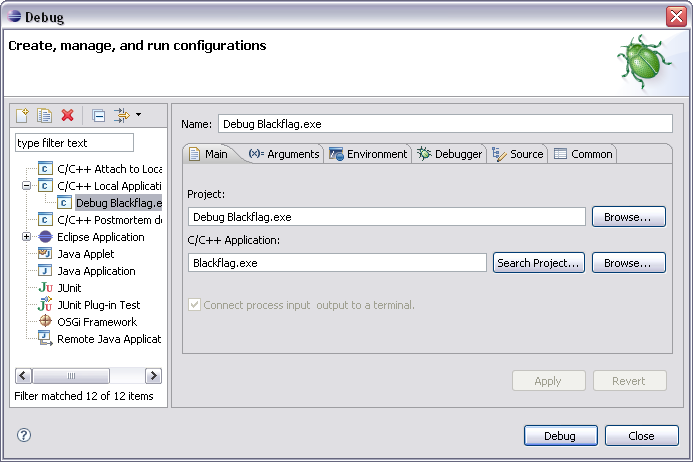This screenshot has height=462, width=693.
Task: Select Remote Java Application entry
Action: point(110,339)
